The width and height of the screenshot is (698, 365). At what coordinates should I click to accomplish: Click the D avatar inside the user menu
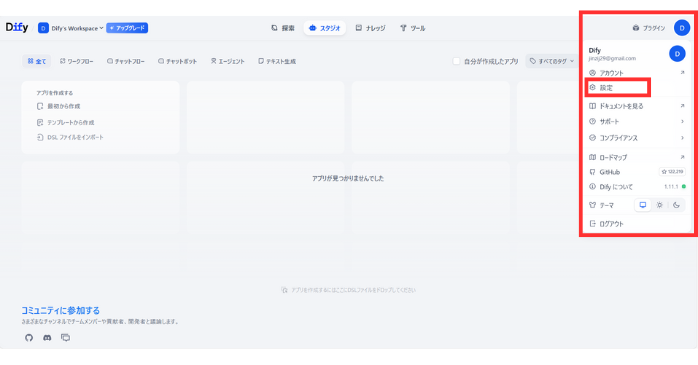click(677, 54)
